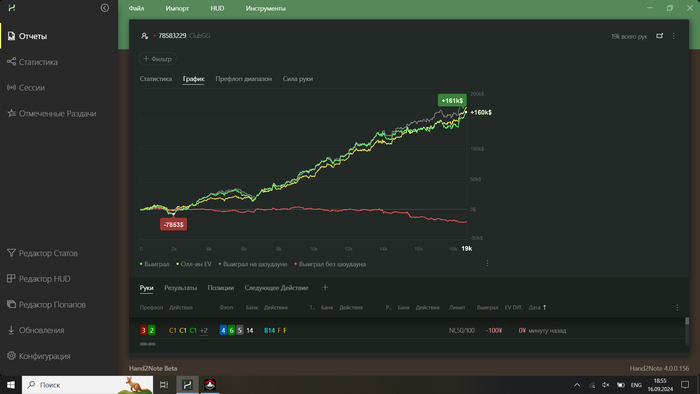This screenshot has width=700, height=394.
Task: Click the taskbar Поиск search box
Action: 88,385
